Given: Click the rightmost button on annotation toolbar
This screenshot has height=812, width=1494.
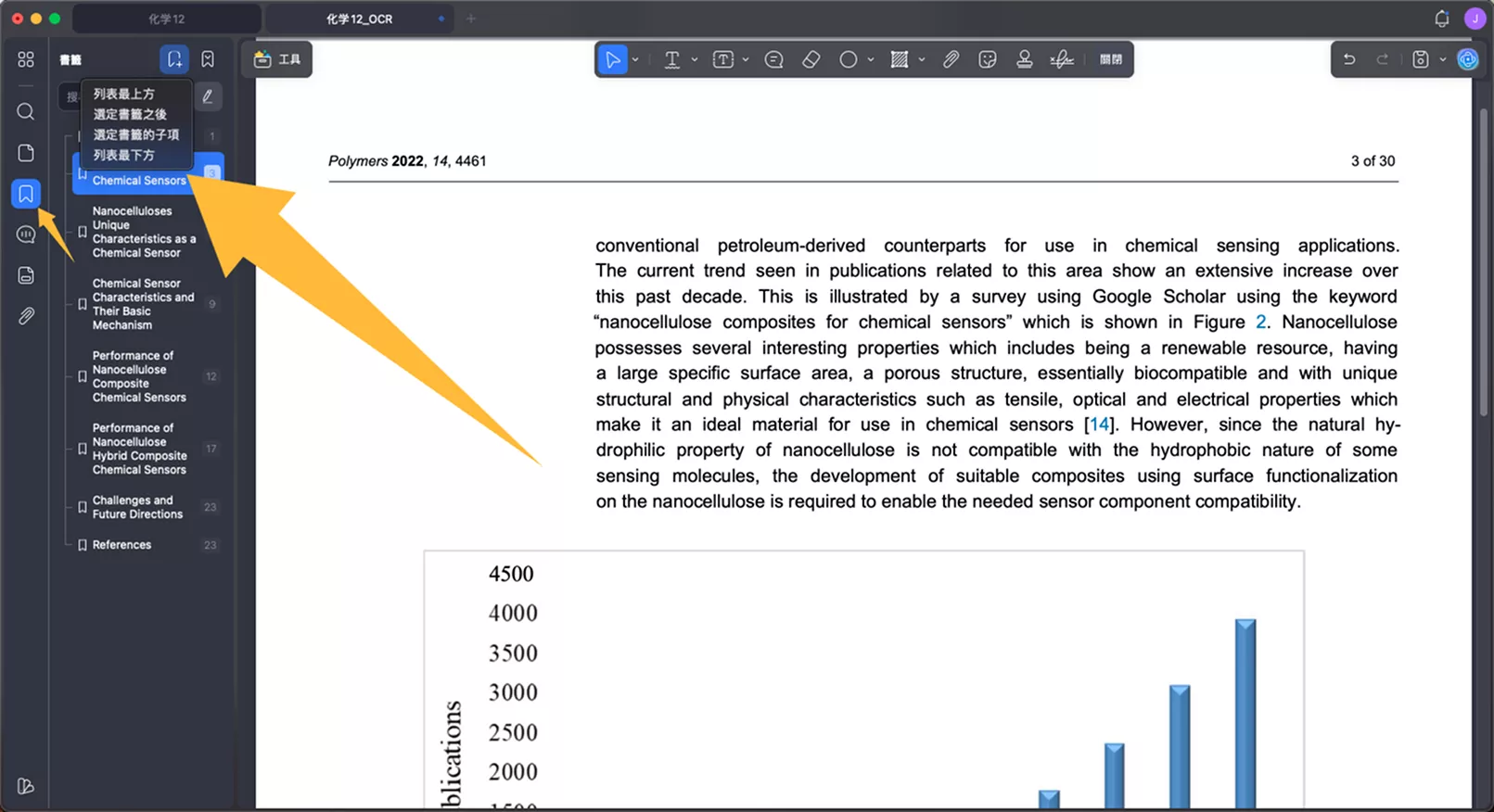Looking at the screenshot, I should coord(1111,59).
